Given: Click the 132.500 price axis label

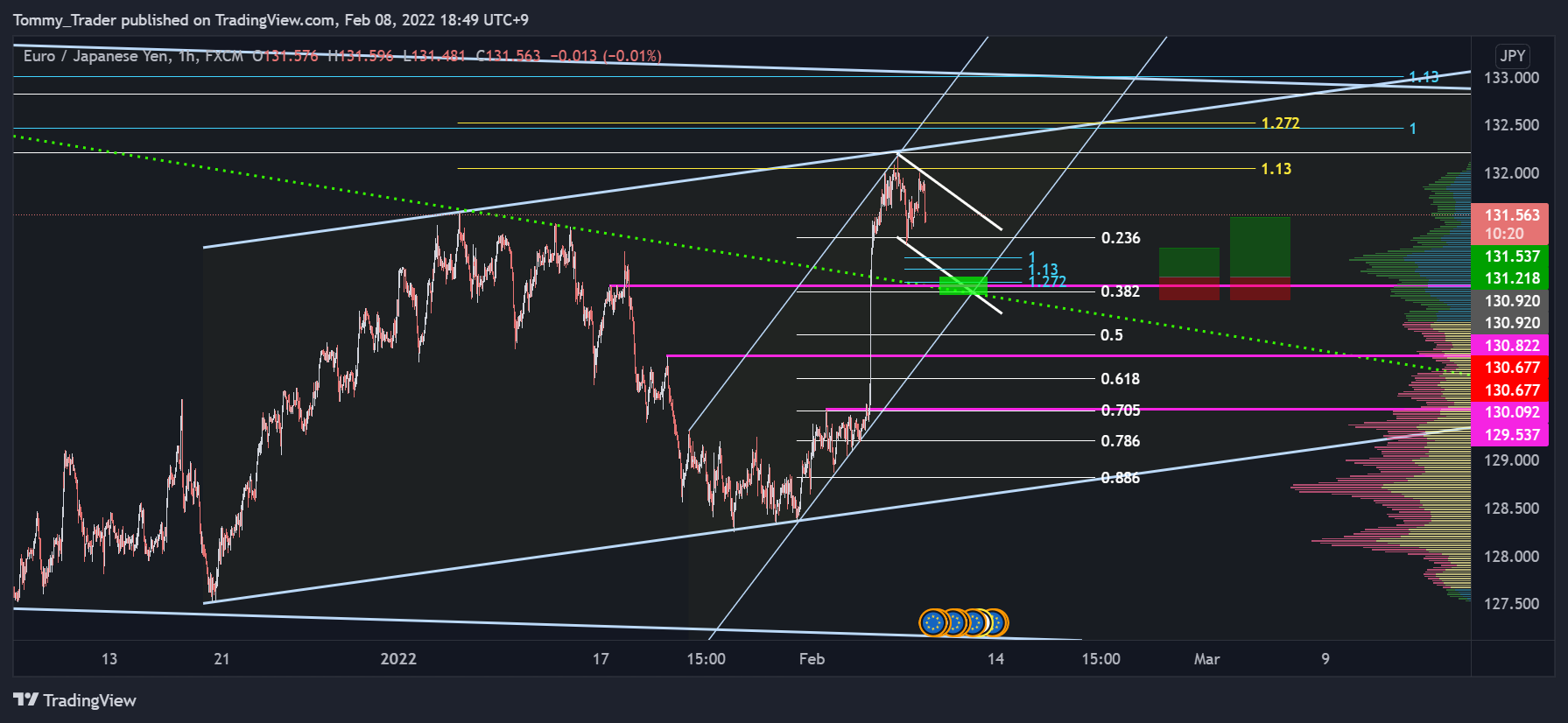Looking at the screenshot, I should pos(1511,125).
